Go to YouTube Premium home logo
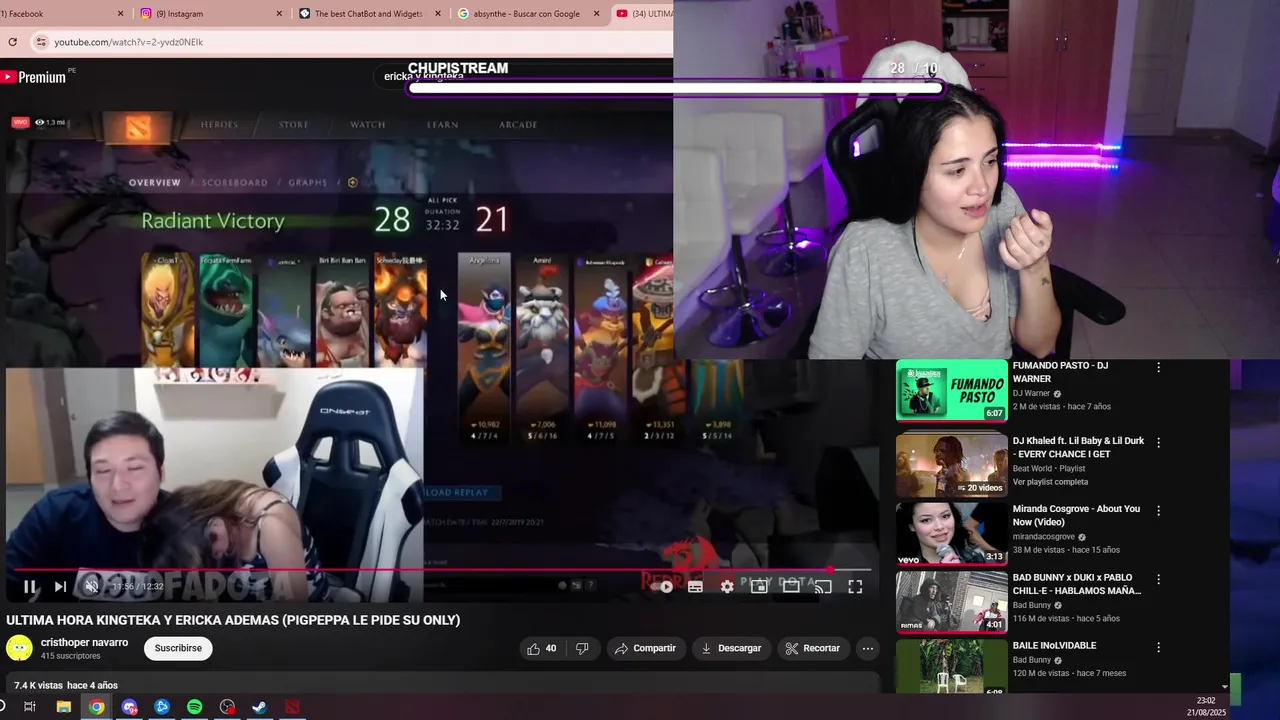 [x=34, y=77]
